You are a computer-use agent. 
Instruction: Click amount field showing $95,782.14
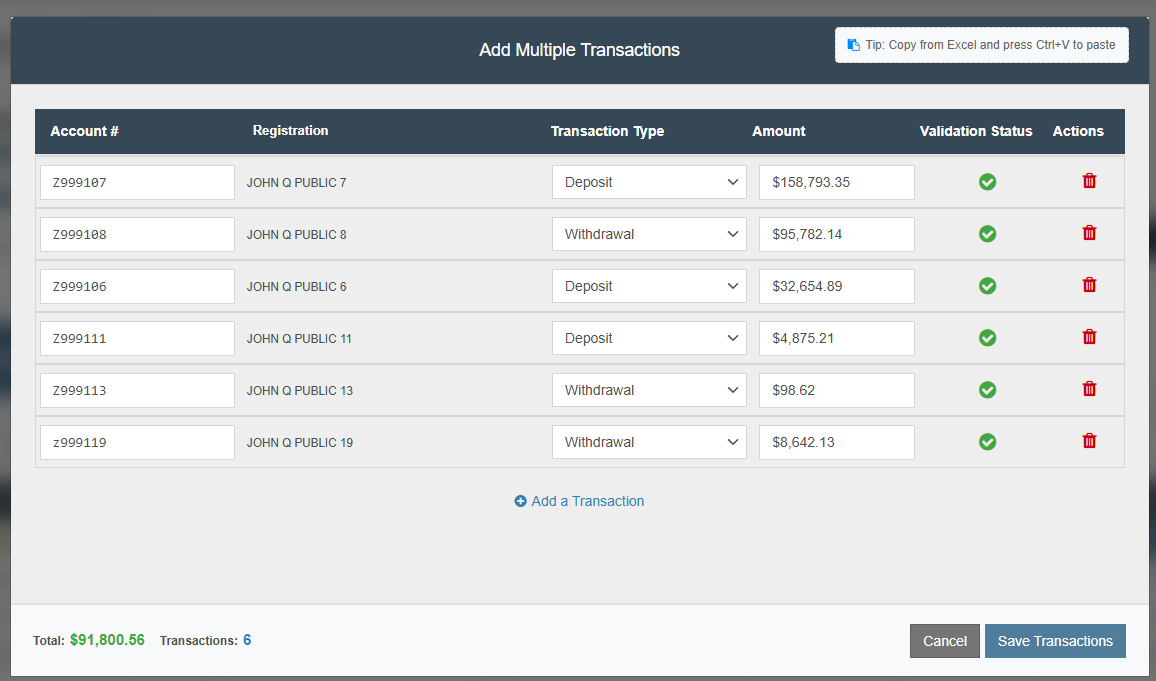[837, 234]
